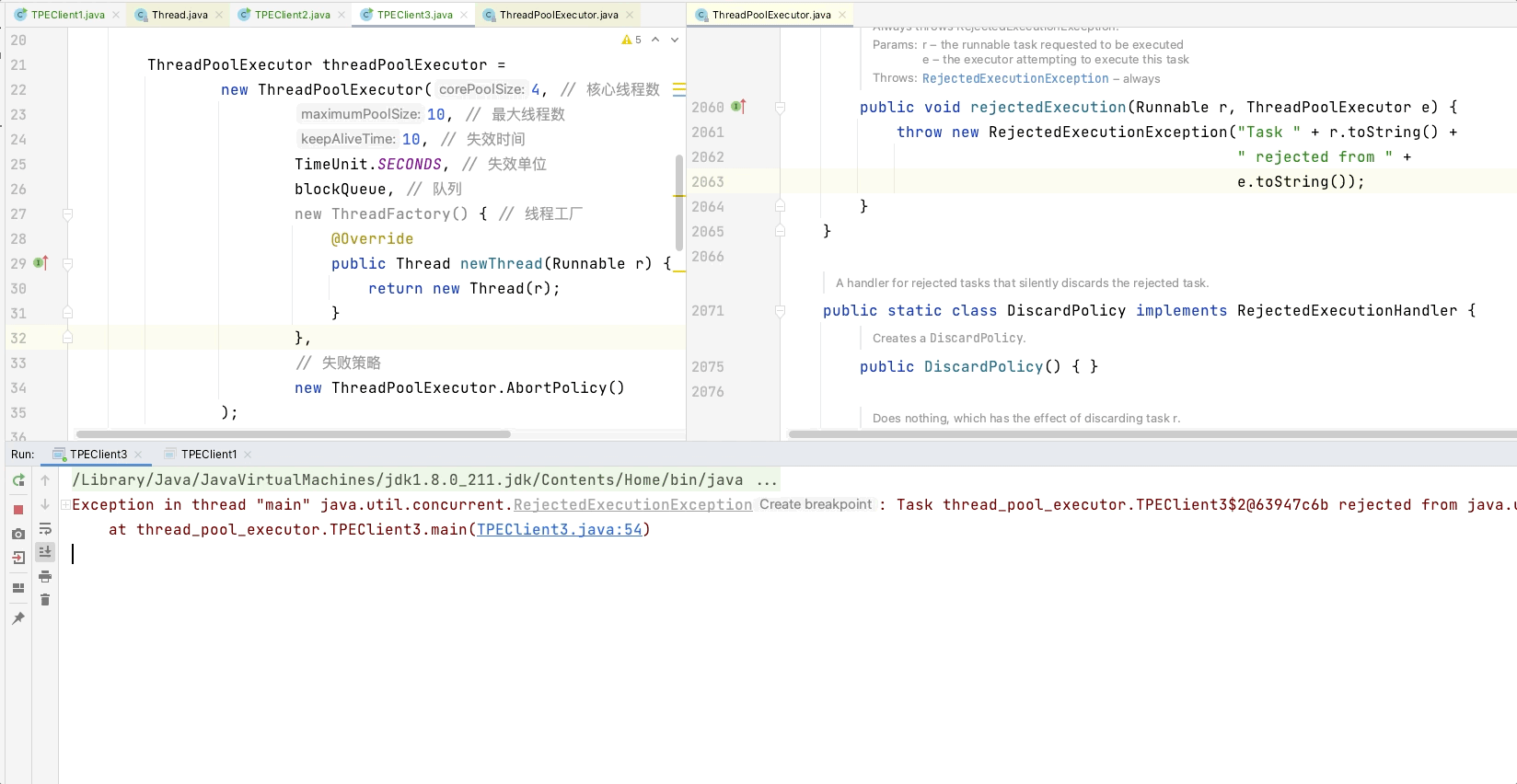Click the warnings indicator showing 5
Viewport: 1517px width, 784px height.
pos(631,40)
